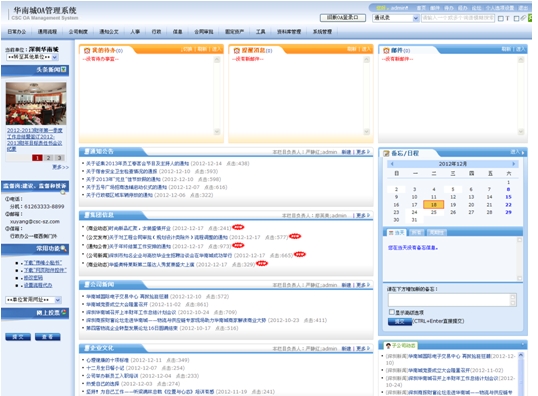Image resolution: width=538 pixels, height=396 pixels.
Task: Click the 备忘/日程 notepad icon
Action: 386,153
